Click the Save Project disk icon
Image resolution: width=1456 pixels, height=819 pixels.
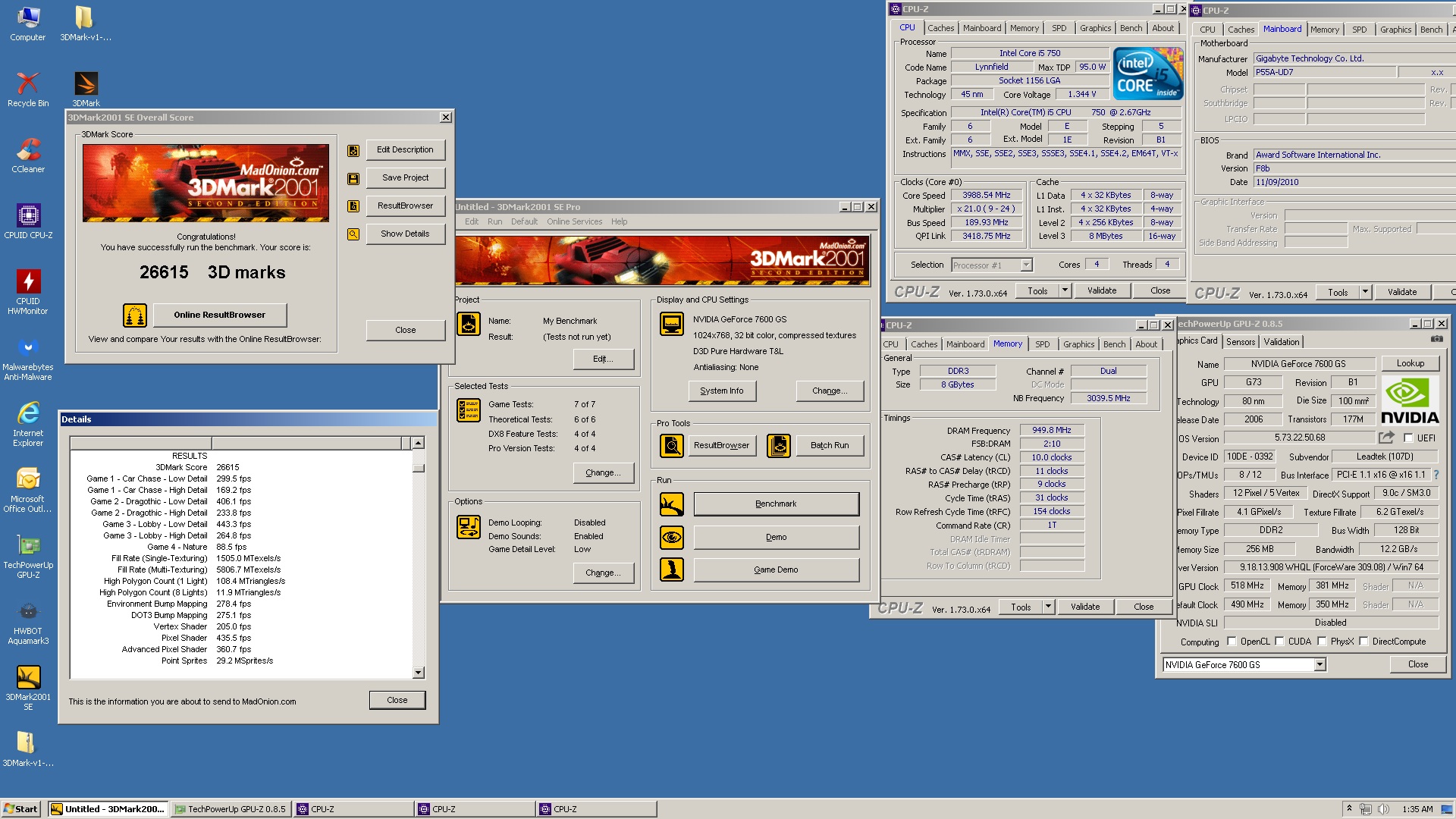click(x=353, y=178)
